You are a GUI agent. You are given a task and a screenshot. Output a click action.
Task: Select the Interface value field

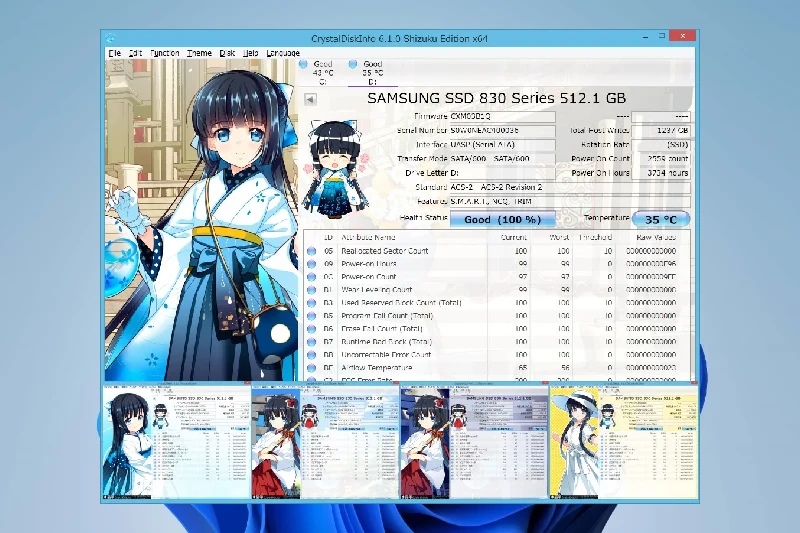(x=503, y=145)
